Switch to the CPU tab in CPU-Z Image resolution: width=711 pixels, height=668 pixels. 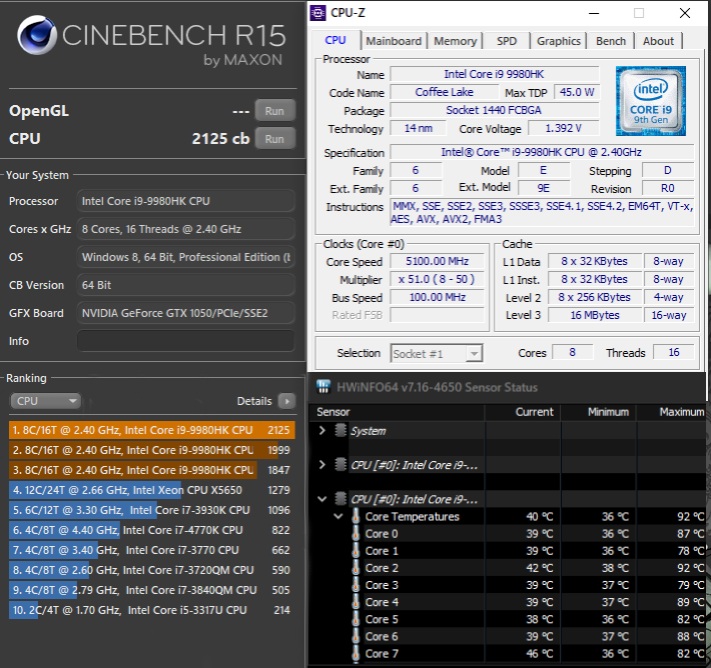(336, 40)
